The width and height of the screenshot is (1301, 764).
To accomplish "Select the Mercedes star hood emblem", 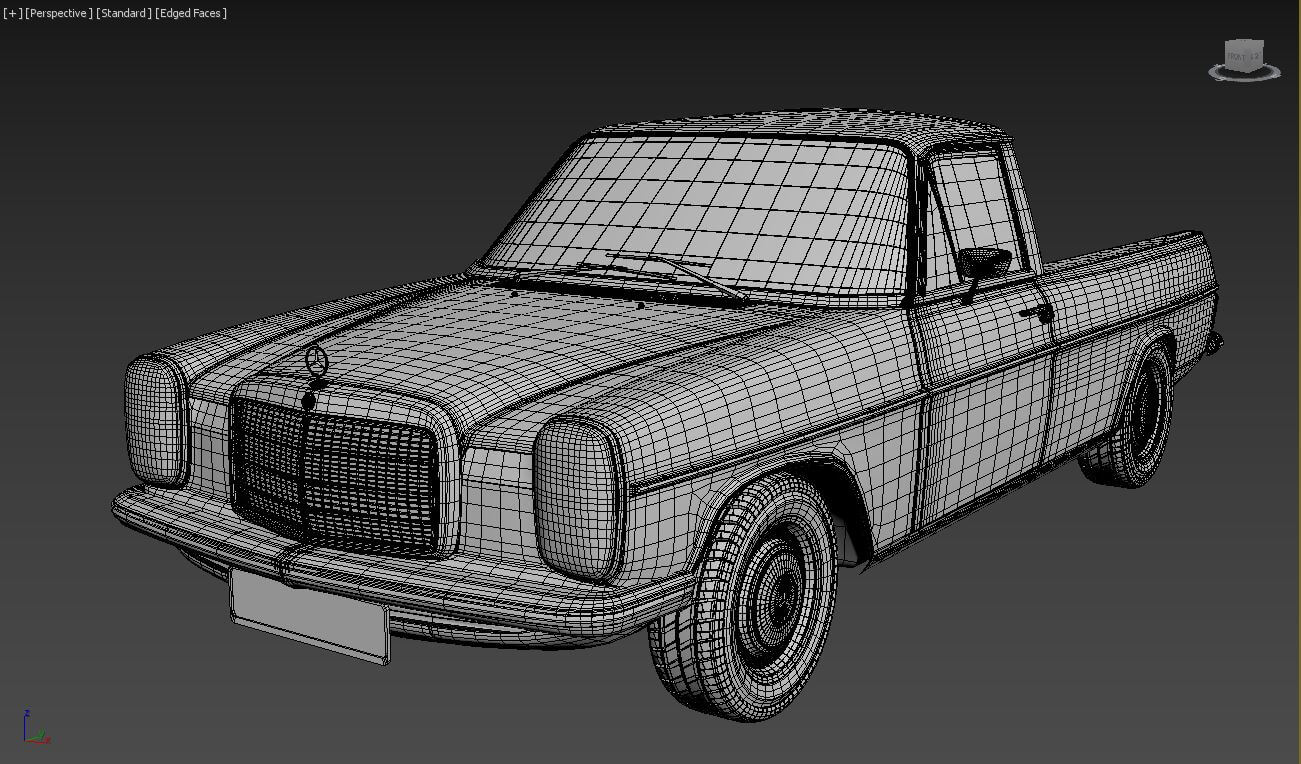I will [x=316, y=363].
